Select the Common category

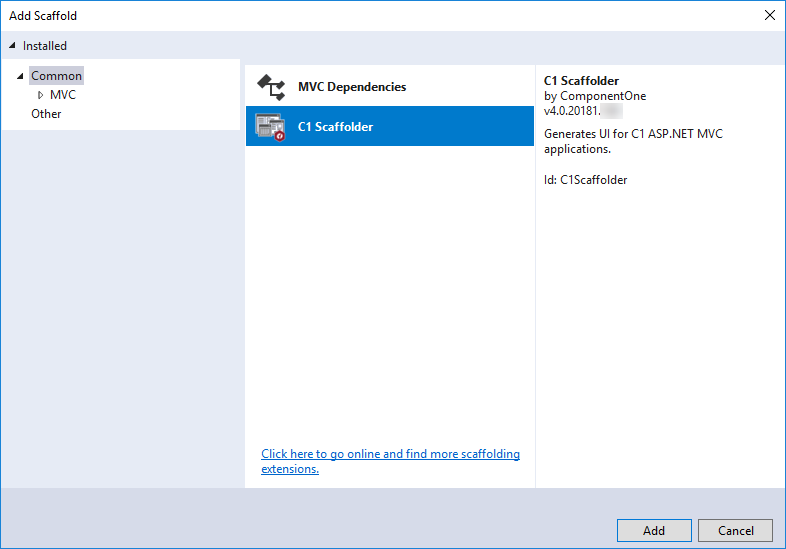[57, 76]
